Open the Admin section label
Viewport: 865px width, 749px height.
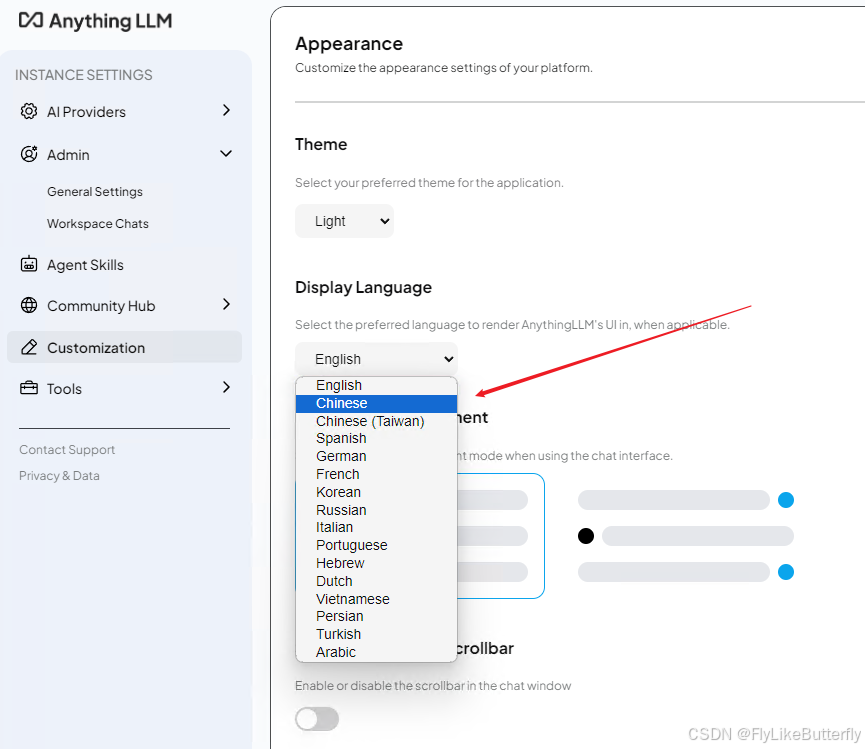tap(68, 155)
